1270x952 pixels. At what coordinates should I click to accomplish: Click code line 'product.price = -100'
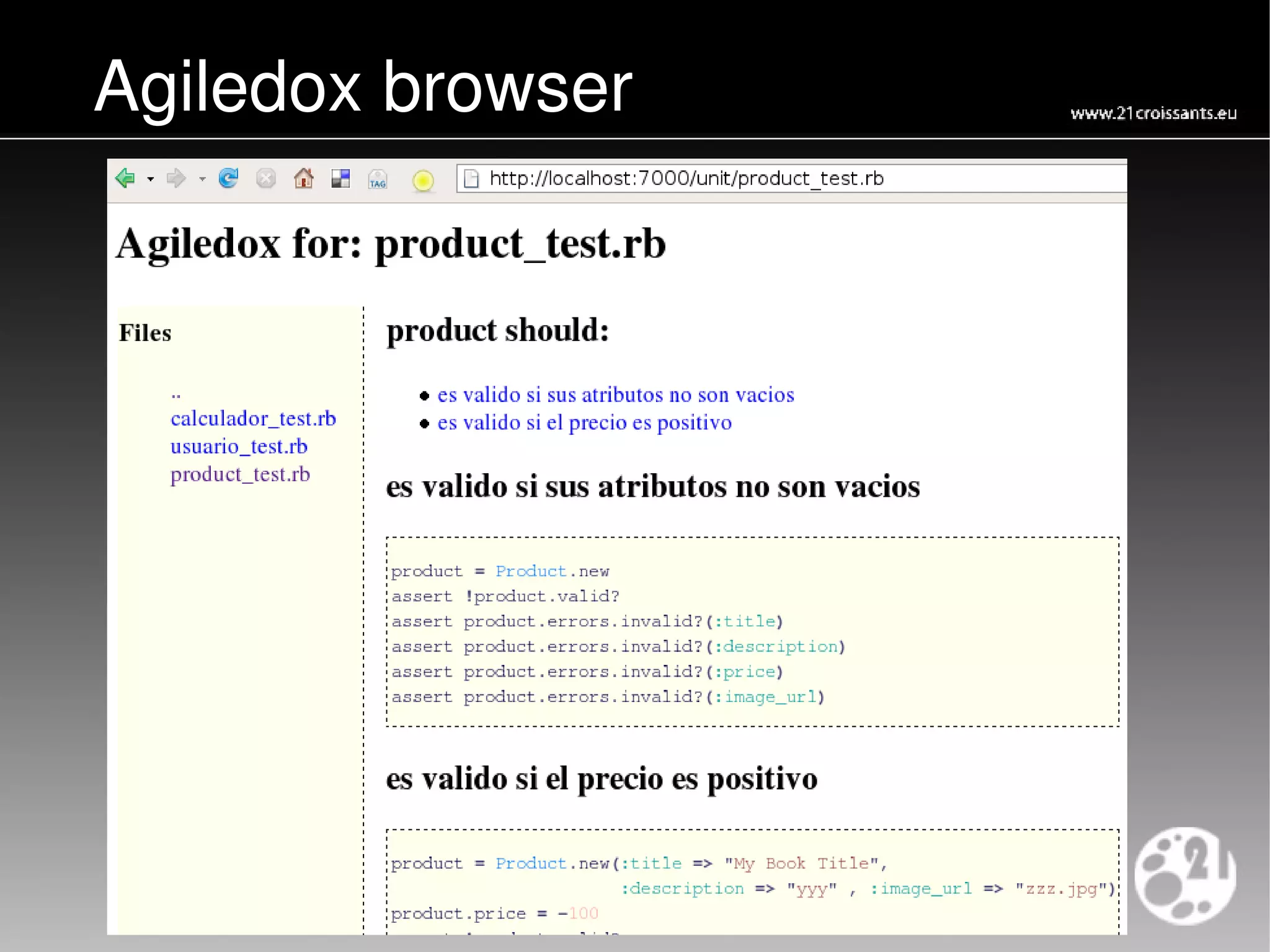coord(494,914)
